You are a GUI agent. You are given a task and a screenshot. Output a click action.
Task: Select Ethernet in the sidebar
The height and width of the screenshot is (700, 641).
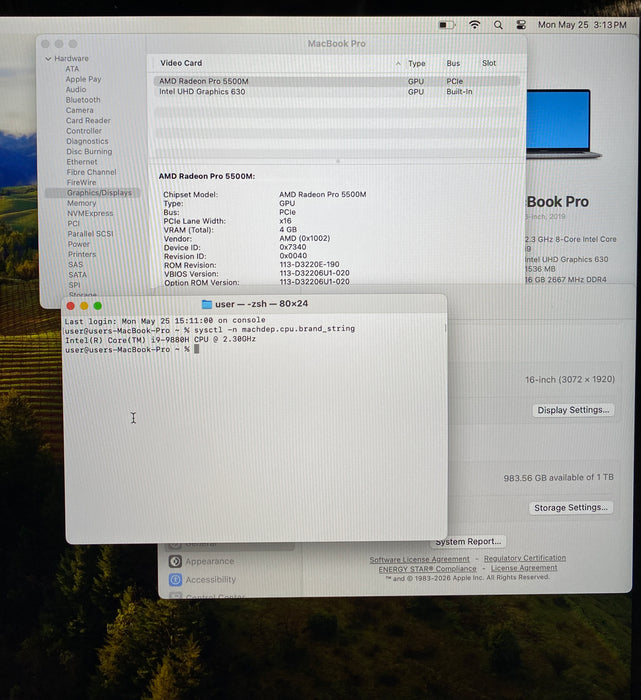click(x=82, y=162)
